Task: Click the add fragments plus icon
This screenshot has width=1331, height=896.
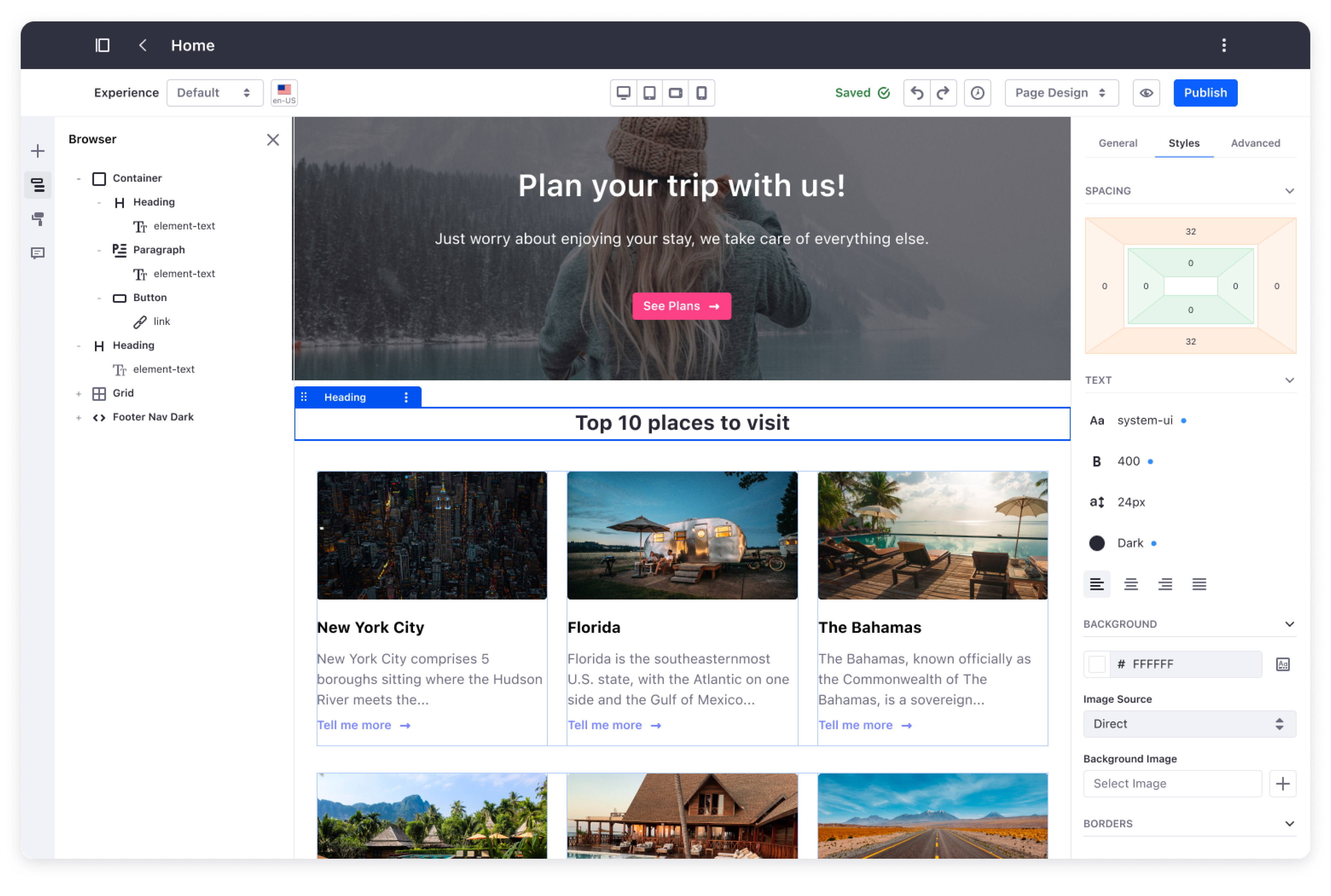Action: pos(38,151)
